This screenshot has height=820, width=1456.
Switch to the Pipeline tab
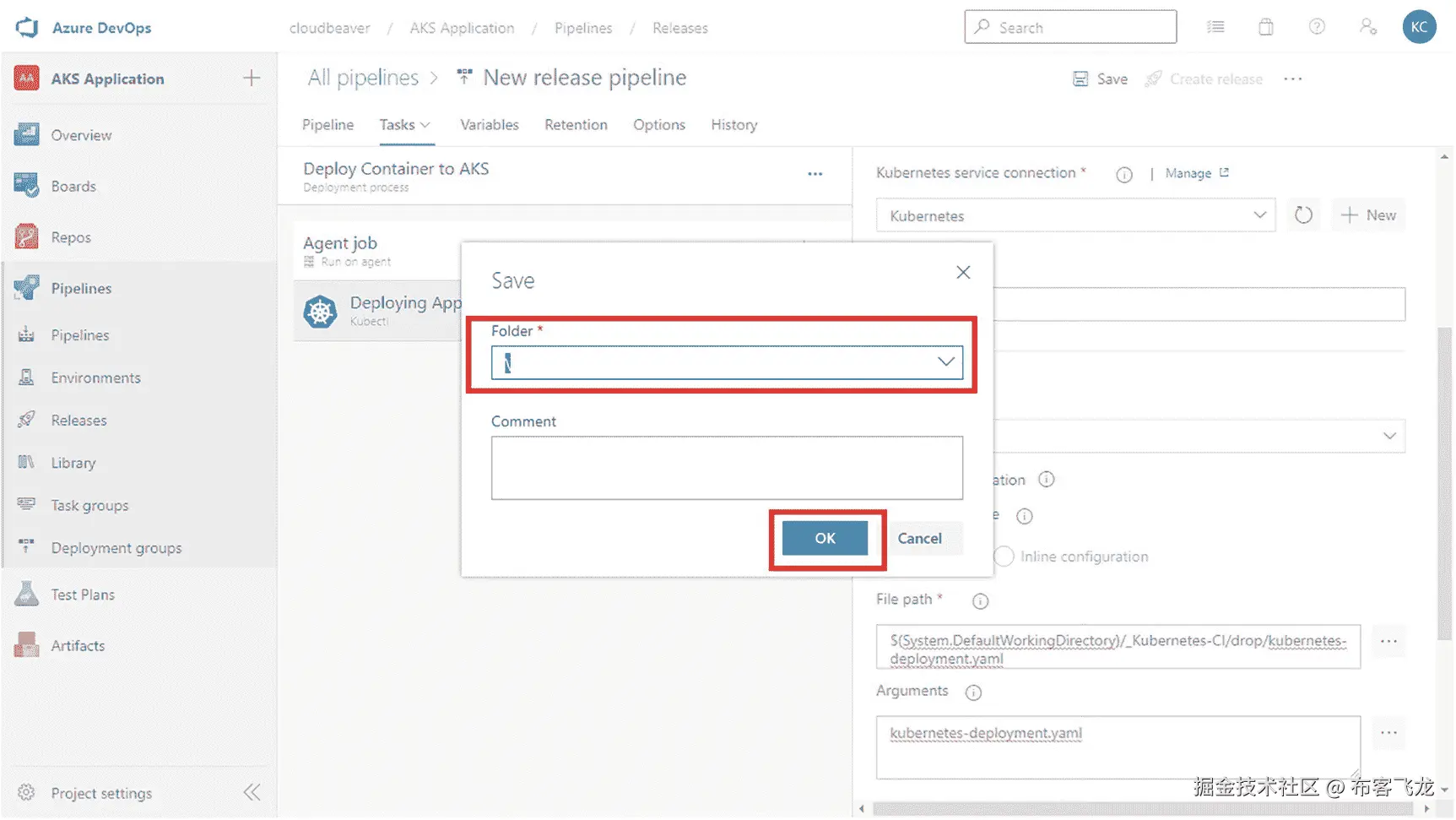coord(328,125)
